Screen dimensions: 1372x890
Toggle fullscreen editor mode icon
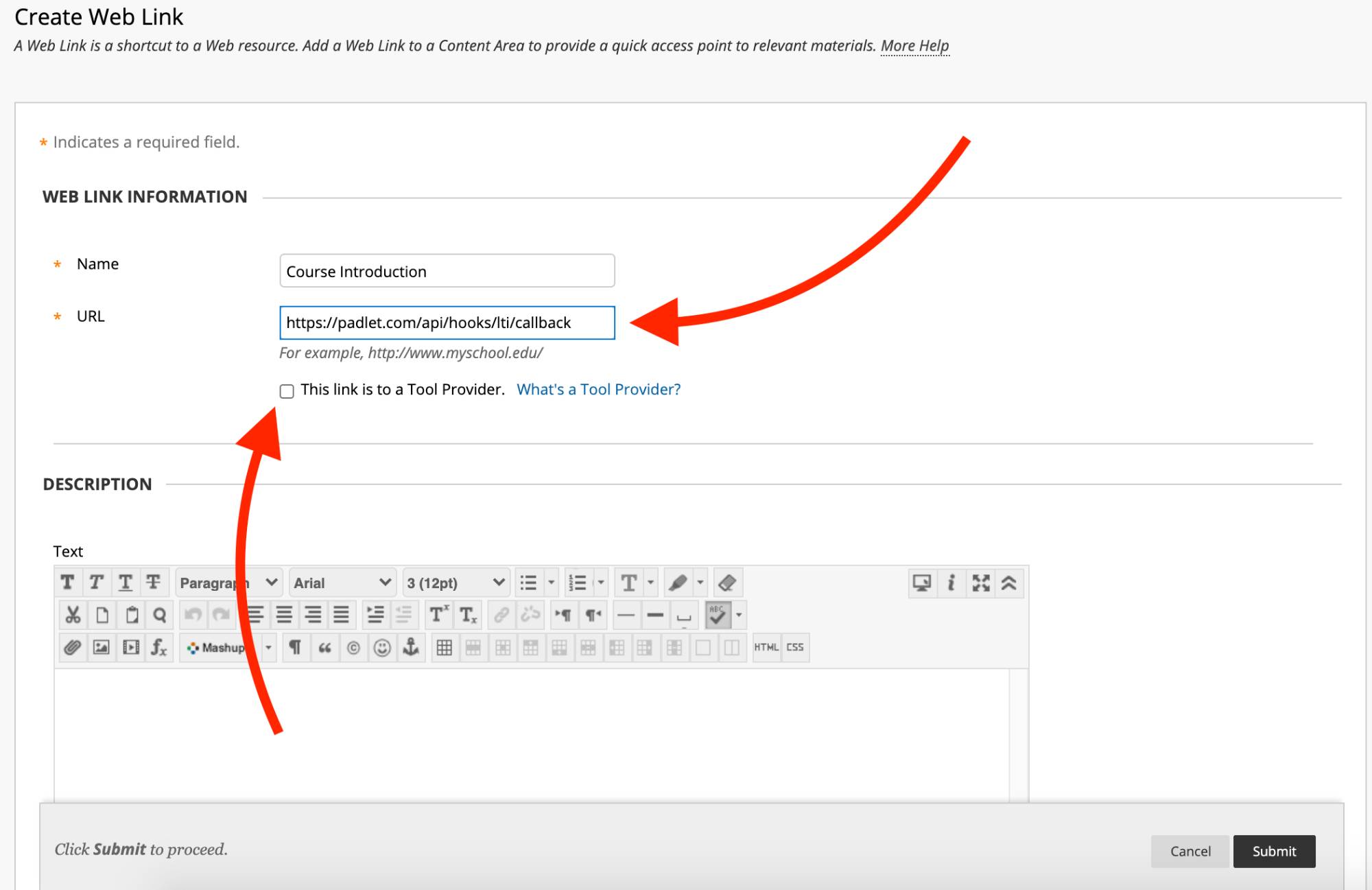[980, 583]
